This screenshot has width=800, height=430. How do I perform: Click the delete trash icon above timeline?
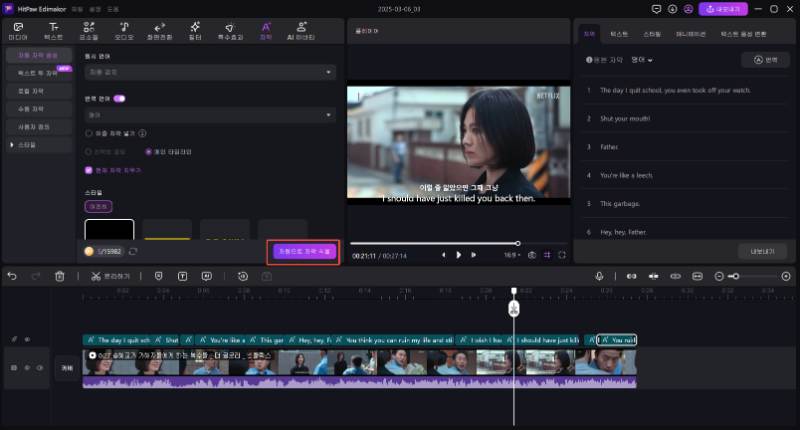[60, 276]
